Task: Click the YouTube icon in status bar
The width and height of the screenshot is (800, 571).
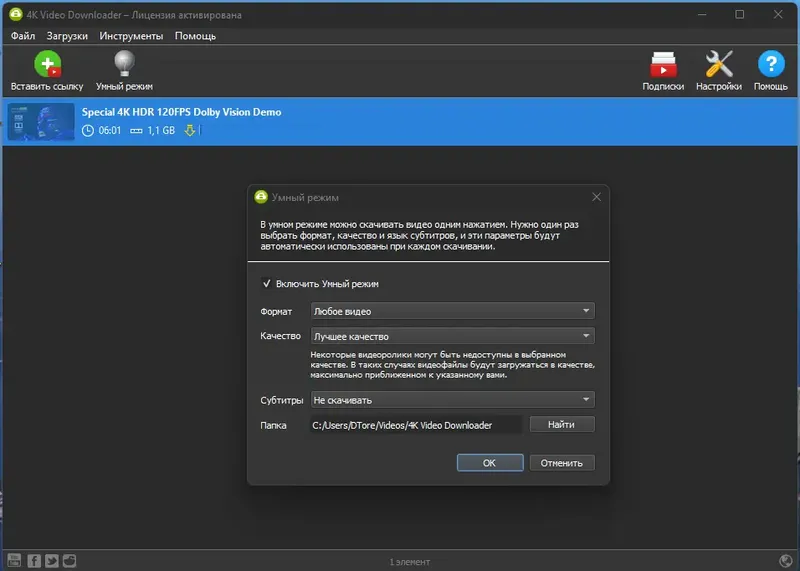Action: (x=14, y=560)
